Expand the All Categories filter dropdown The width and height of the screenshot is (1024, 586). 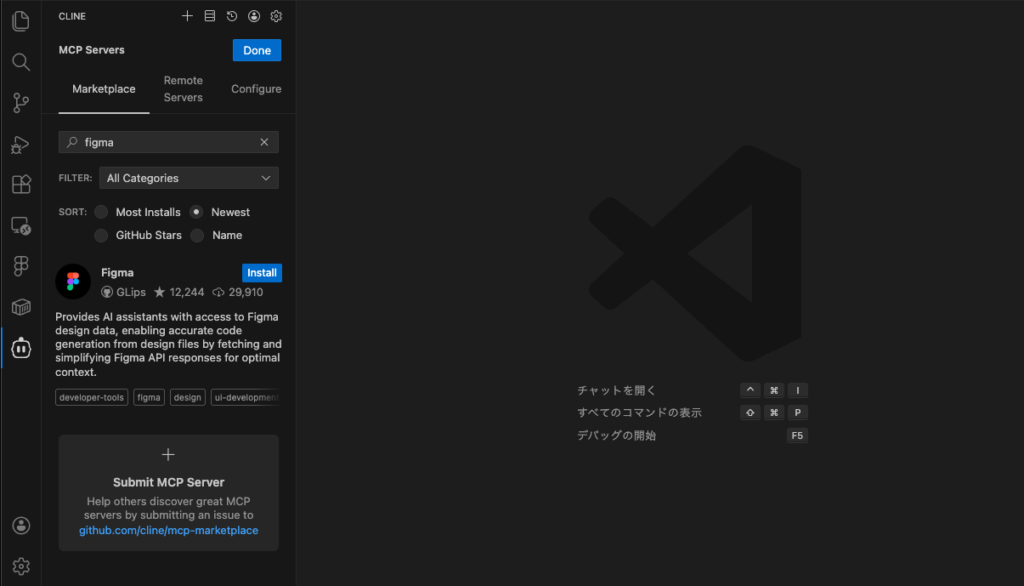188,178
